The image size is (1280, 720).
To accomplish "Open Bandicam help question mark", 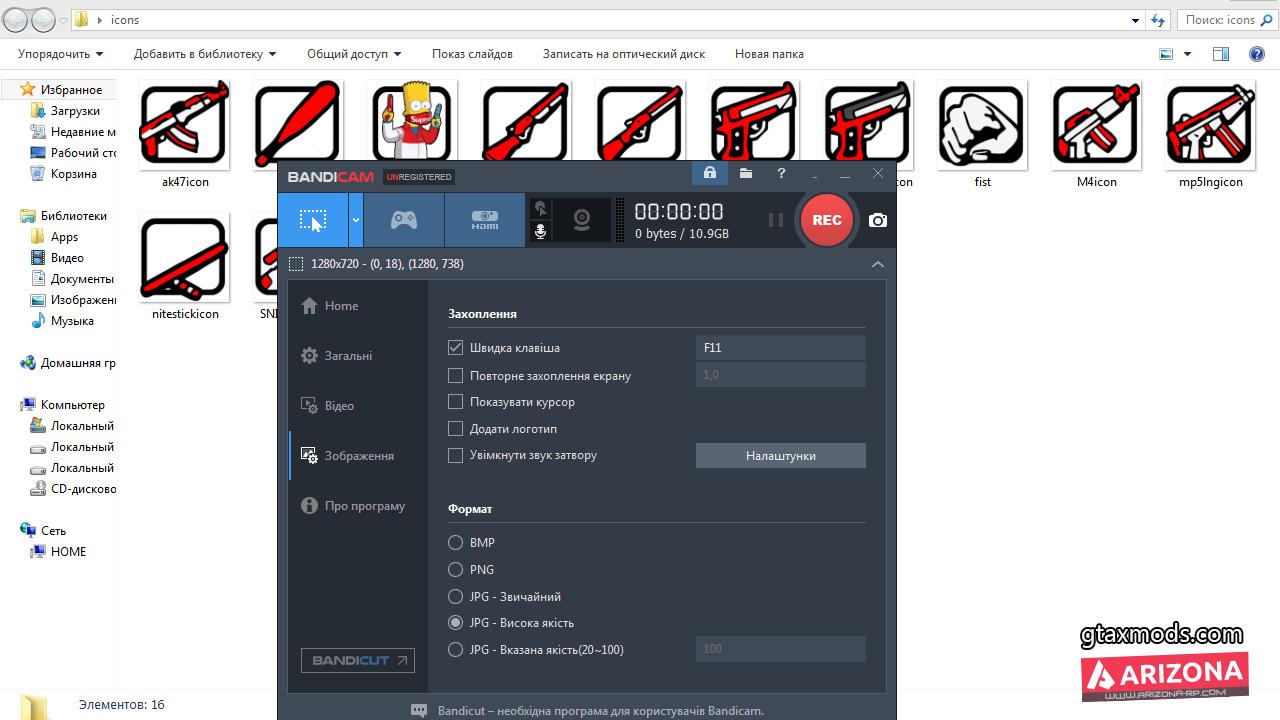I will (781, 174).
